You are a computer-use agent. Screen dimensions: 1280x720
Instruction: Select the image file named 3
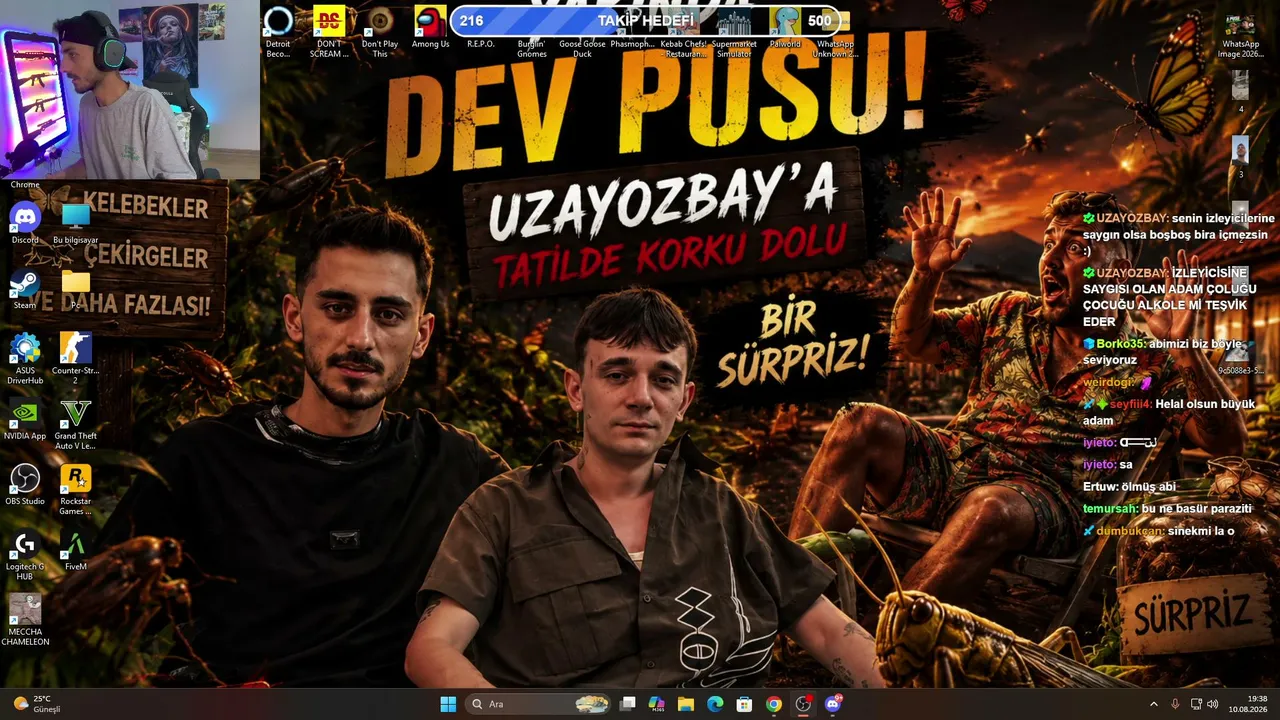1240,157
